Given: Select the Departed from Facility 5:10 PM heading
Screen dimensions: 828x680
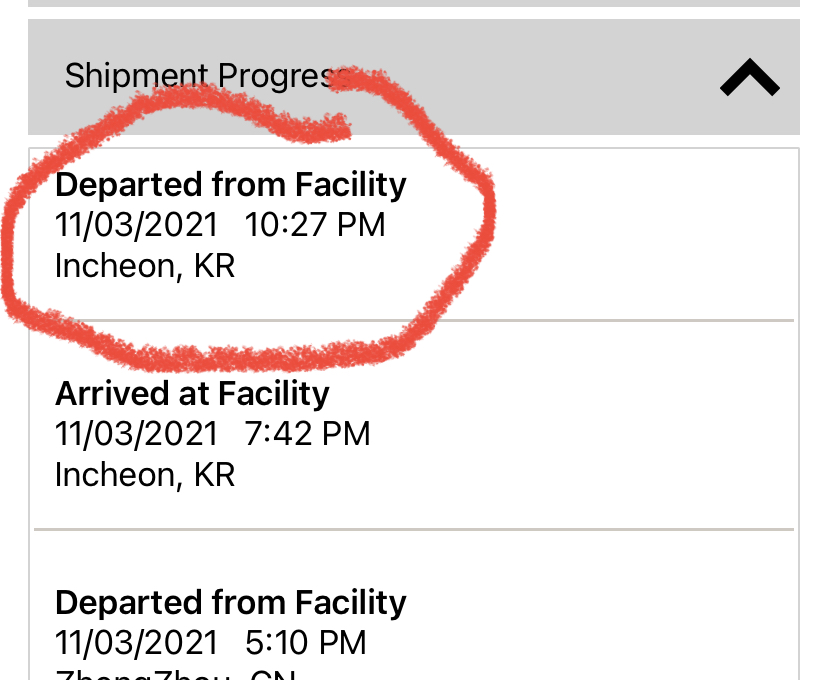Looking at the screenshot, I should tap(231, 603).
